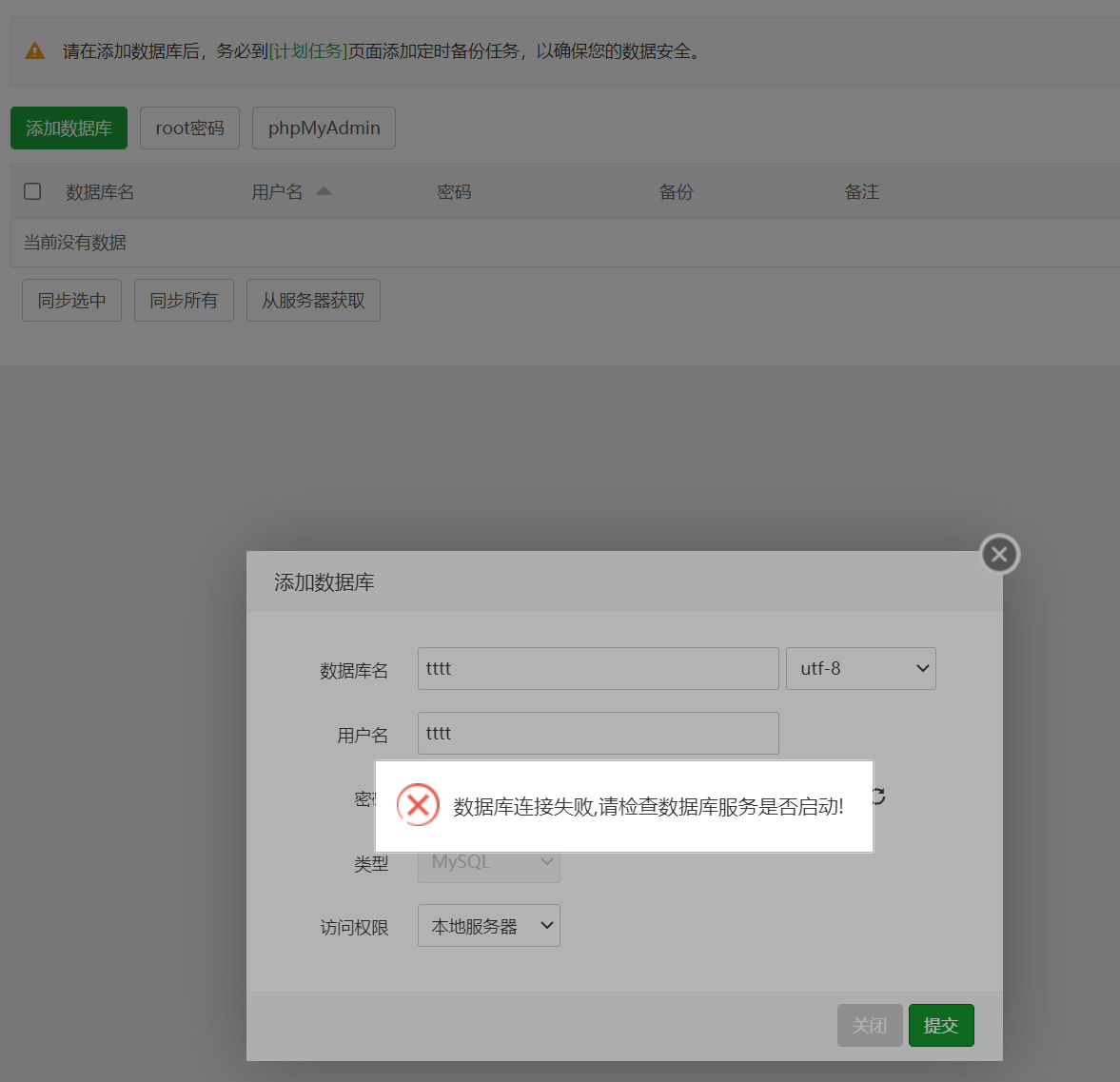Click the 添加数据库 green button

tap(69, 128)
